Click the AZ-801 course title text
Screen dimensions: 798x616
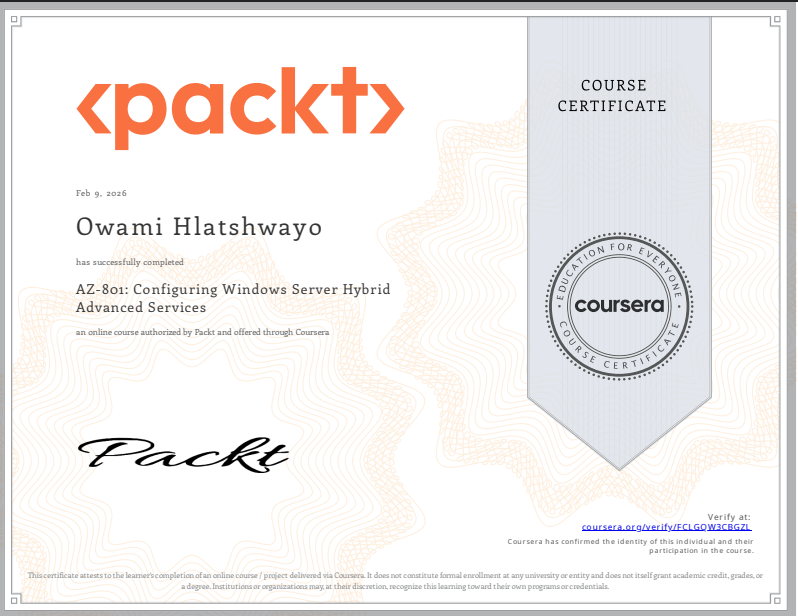(233, 290)
